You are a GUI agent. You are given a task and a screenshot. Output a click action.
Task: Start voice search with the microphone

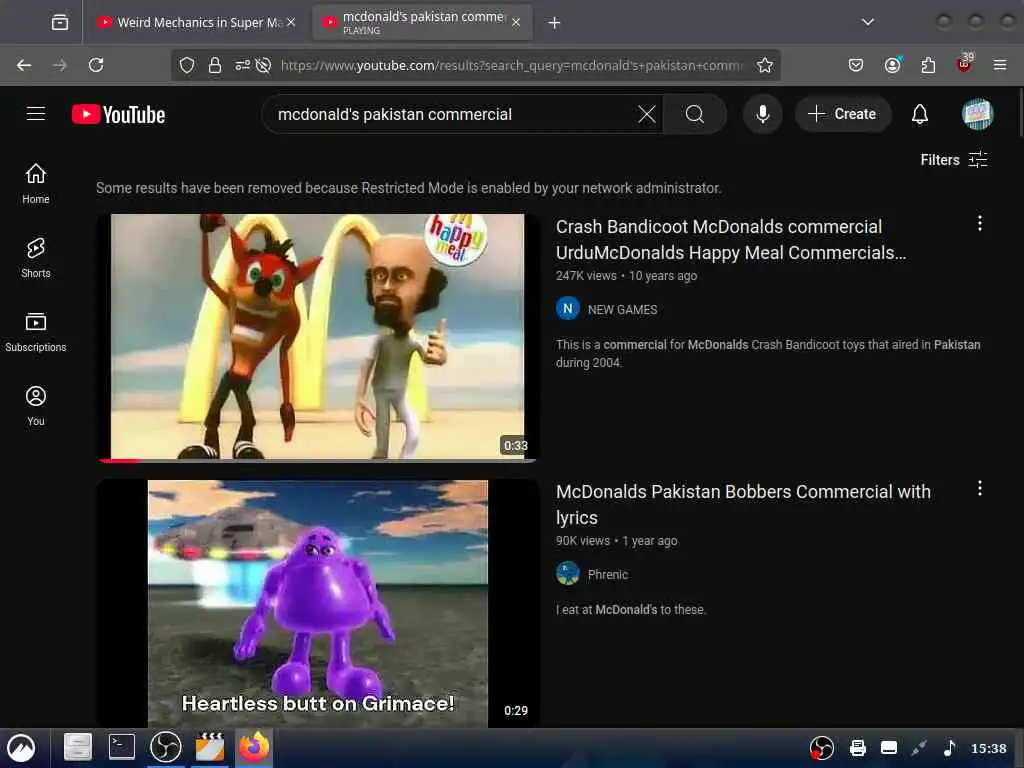pos(762,114)
